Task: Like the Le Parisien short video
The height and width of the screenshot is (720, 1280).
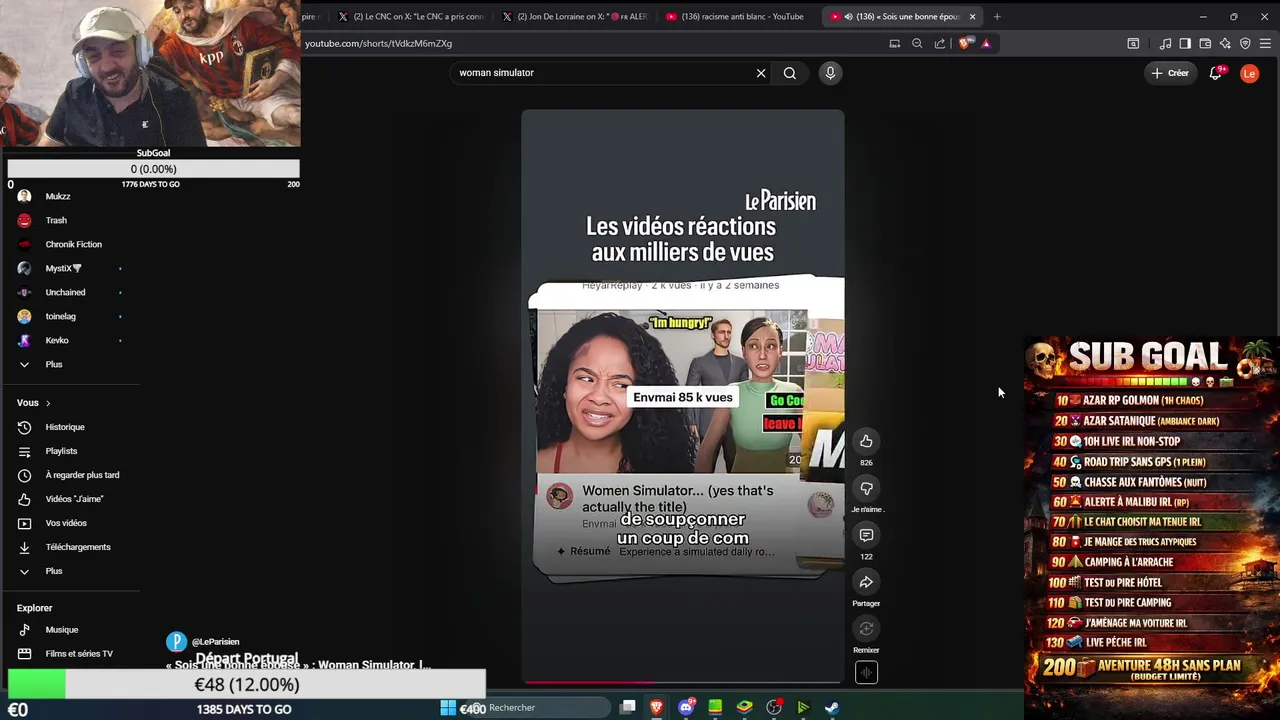Action: pos(866,441)
